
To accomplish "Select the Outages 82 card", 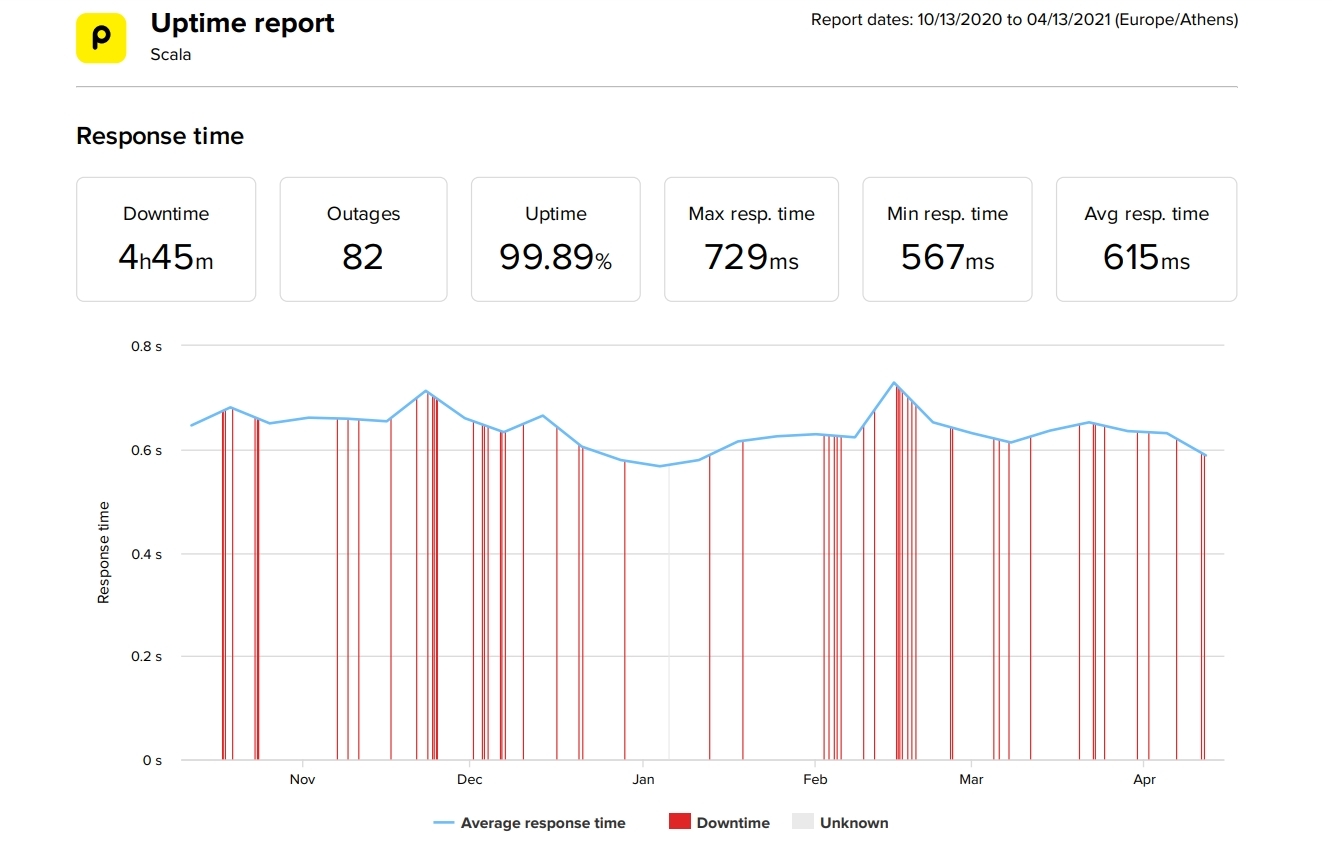I will tap(363, 239).
